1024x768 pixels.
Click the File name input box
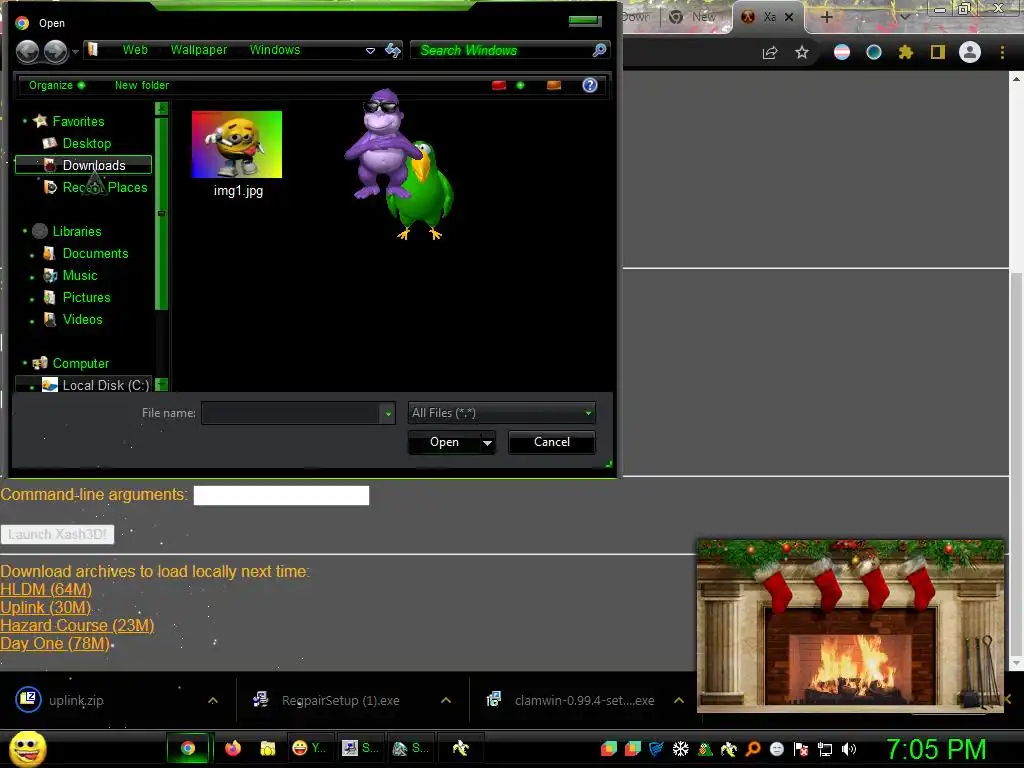coord(291,413)
